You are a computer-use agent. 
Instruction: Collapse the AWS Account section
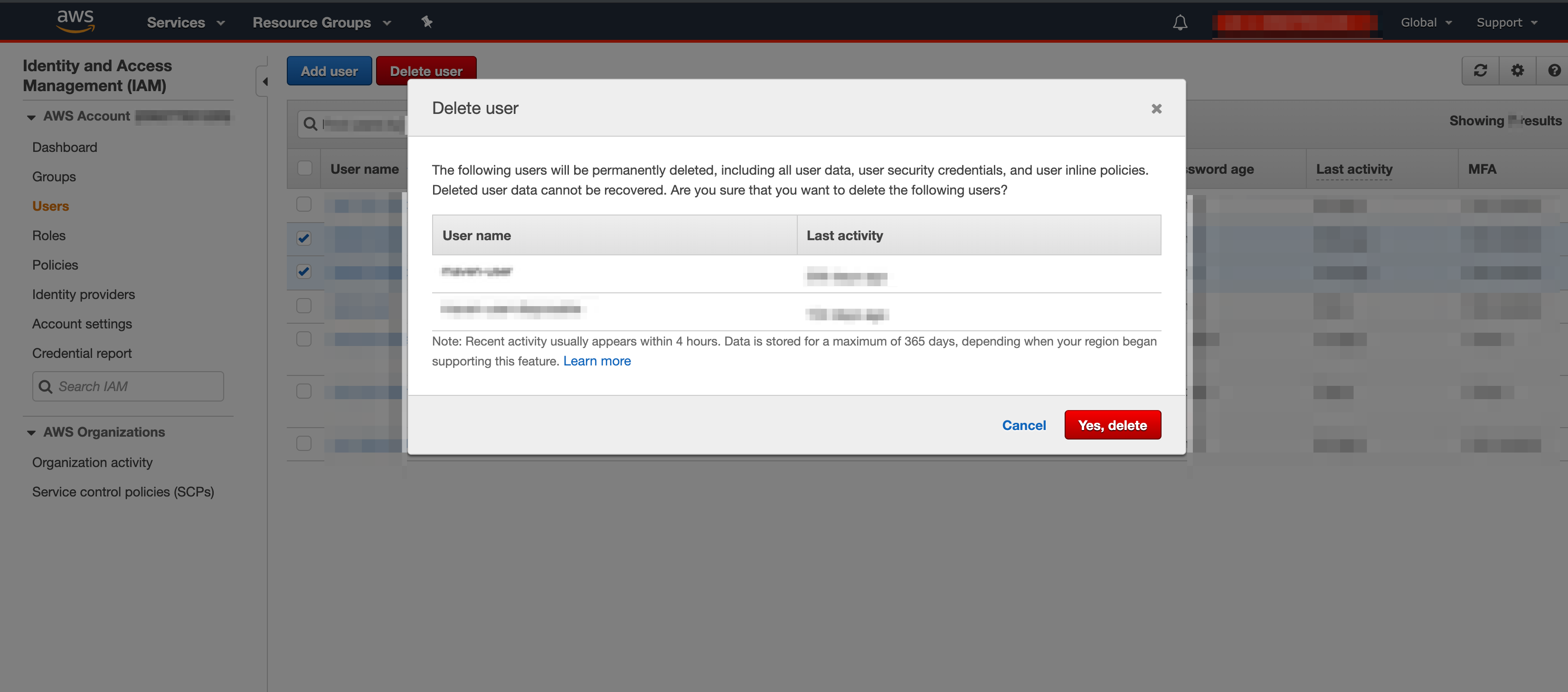click(31, 117)
